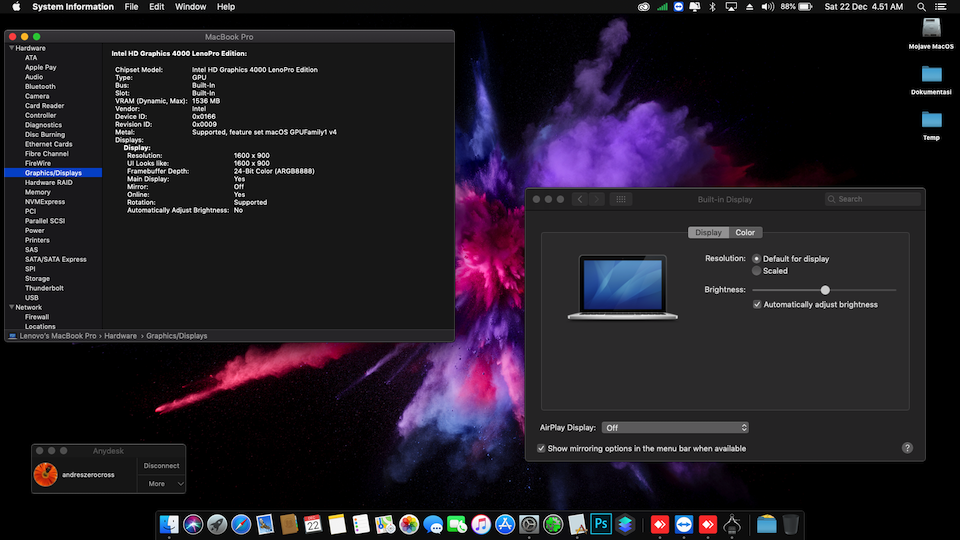
Task: Open Downloads folder in dock
Action: (767, 525)
